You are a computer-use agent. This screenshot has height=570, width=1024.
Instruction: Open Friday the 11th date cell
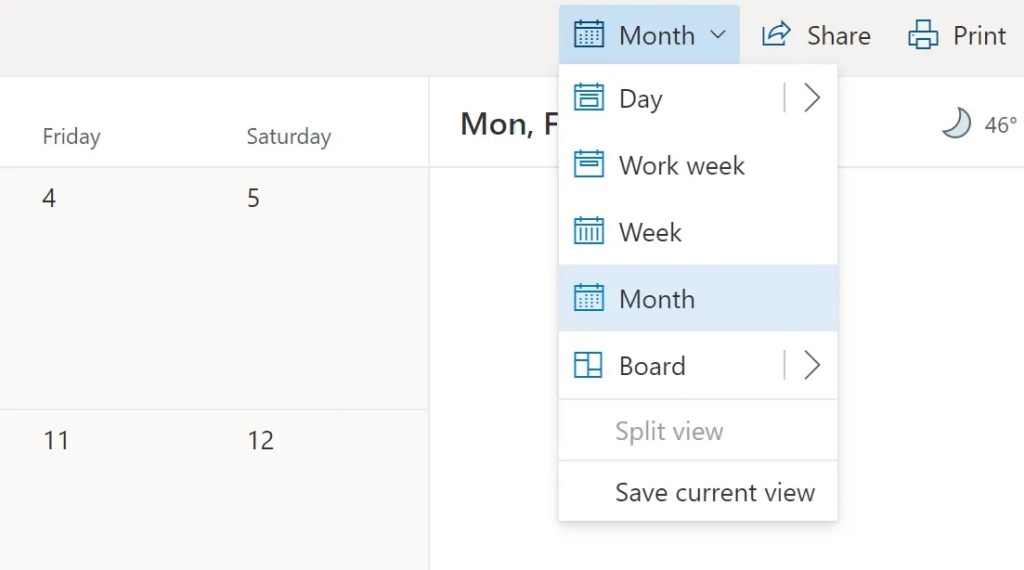(x=110, y=490)
